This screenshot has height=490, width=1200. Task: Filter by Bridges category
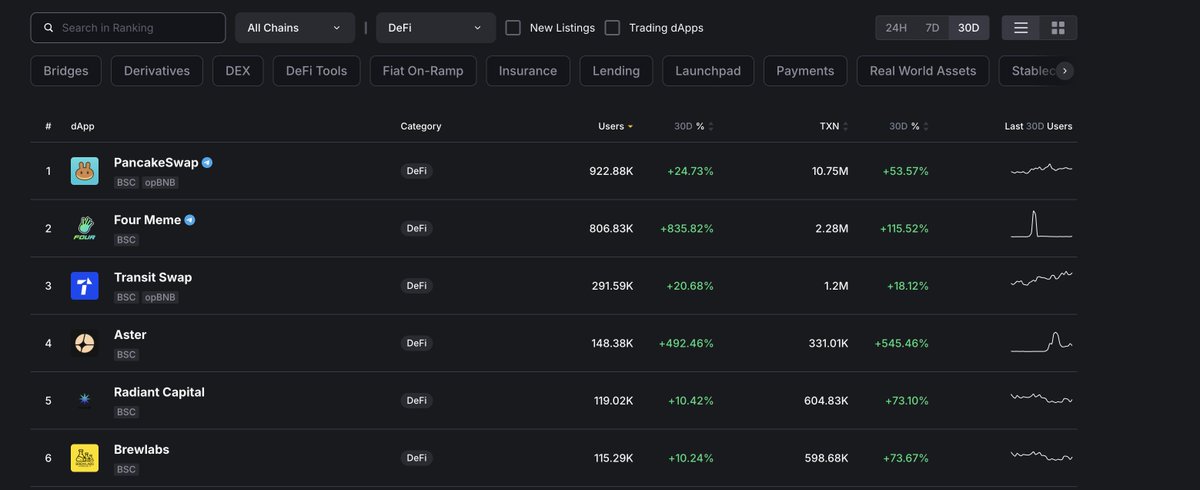click(66, 71)
